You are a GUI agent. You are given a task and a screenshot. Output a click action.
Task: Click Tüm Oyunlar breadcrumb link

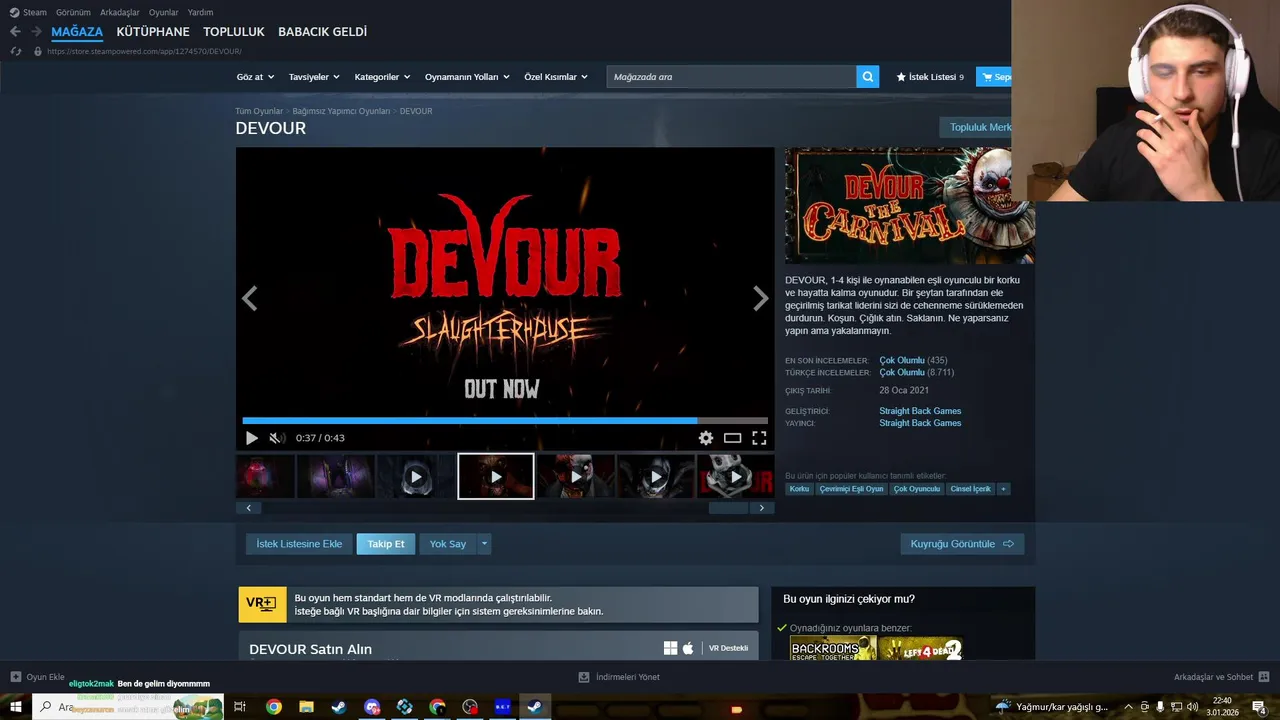(259, 111)
